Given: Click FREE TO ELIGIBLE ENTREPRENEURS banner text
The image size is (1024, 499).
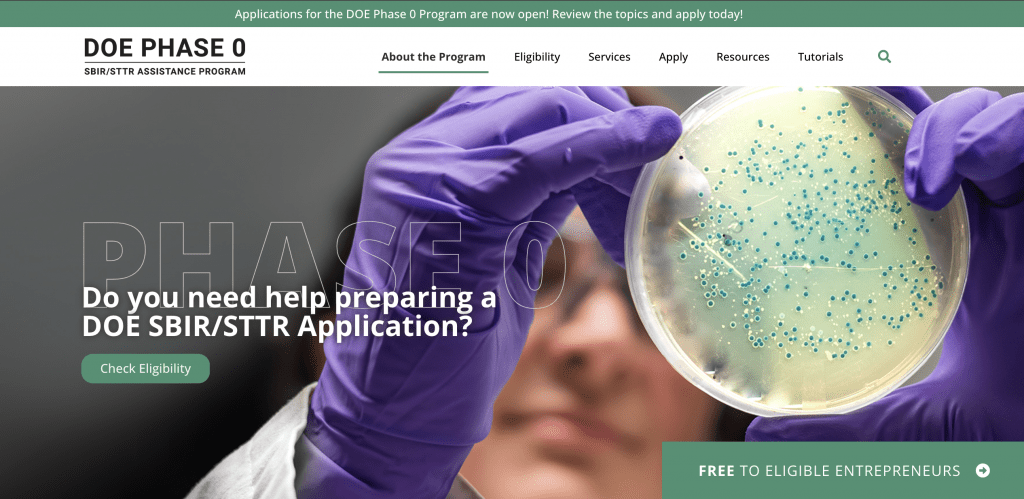Looking at the screenshot, I should coord(829,470).
